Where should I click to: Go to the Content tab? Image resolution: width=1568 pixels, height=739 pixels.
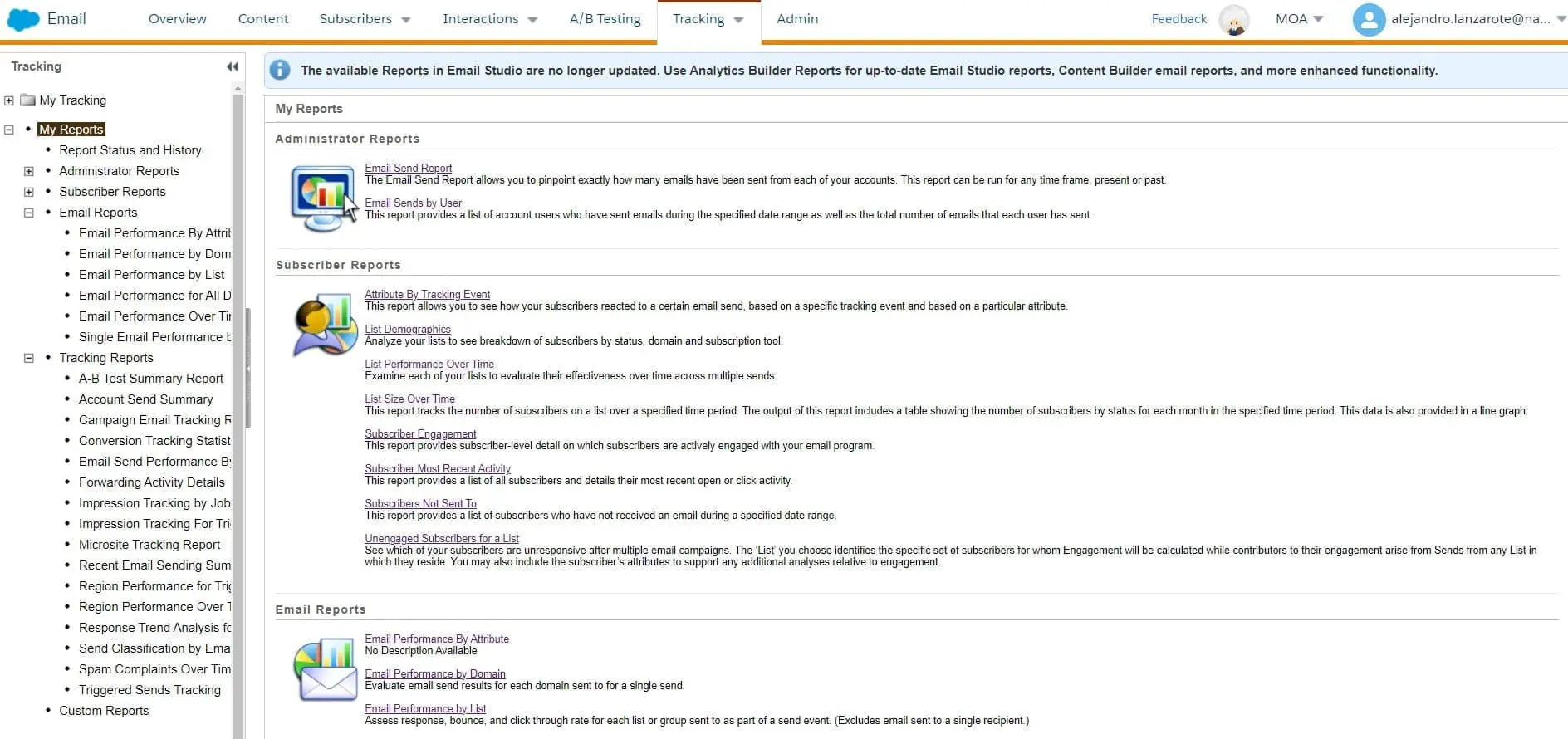262,19
